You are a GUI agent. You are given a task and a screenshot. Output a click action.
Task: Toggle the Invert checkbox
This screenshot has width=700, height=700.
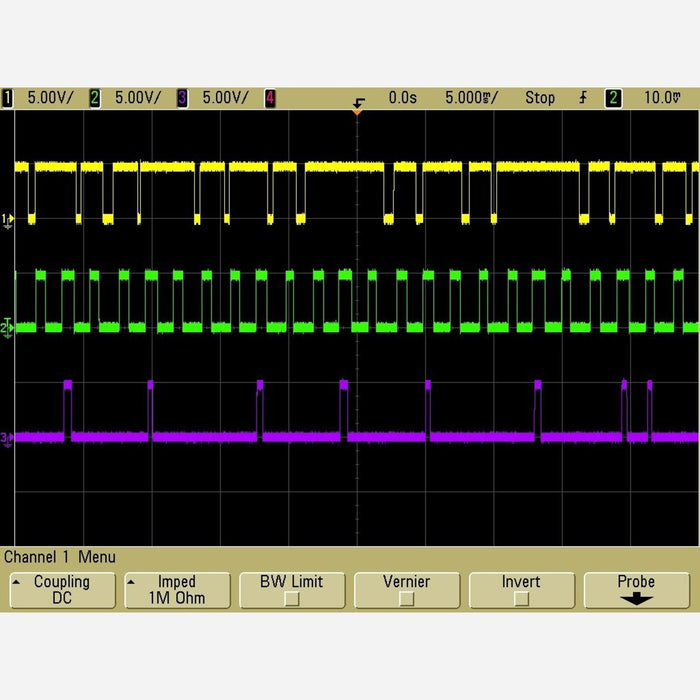pyautogui.click(x=520, y=599)
